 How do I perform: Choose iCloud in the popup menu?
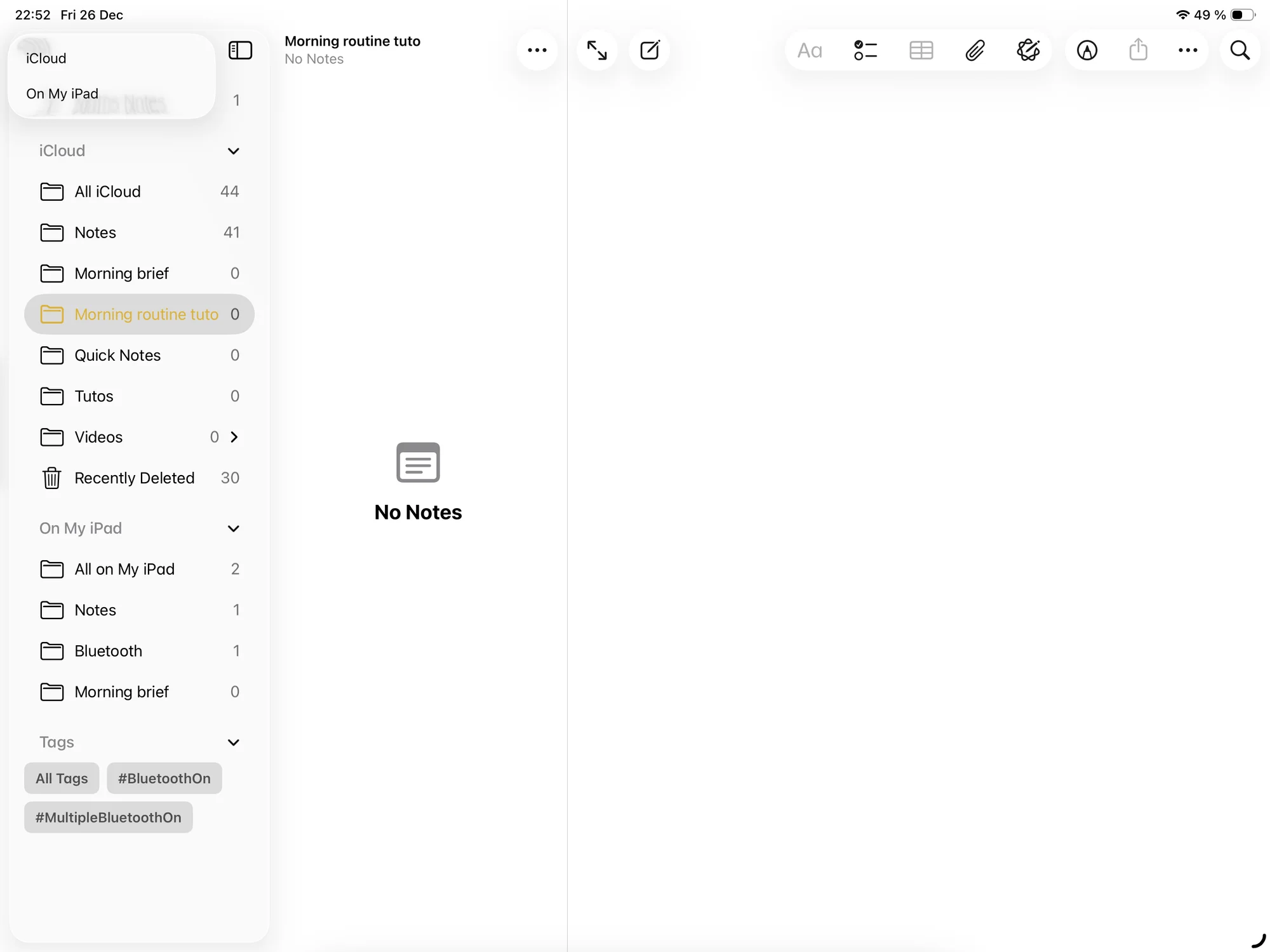(x=46, y=58)
